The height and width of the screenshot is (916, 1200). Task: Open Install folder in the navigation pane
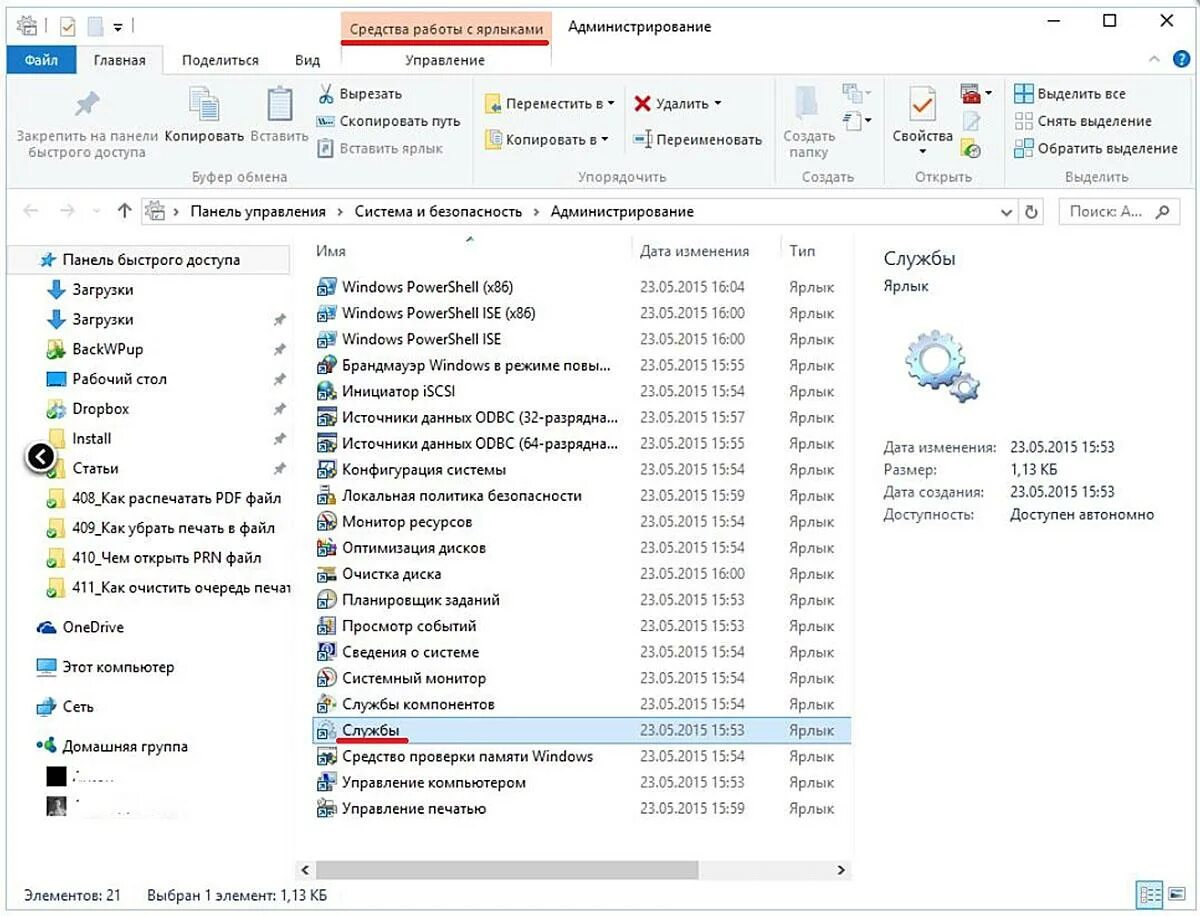point(91,439)
